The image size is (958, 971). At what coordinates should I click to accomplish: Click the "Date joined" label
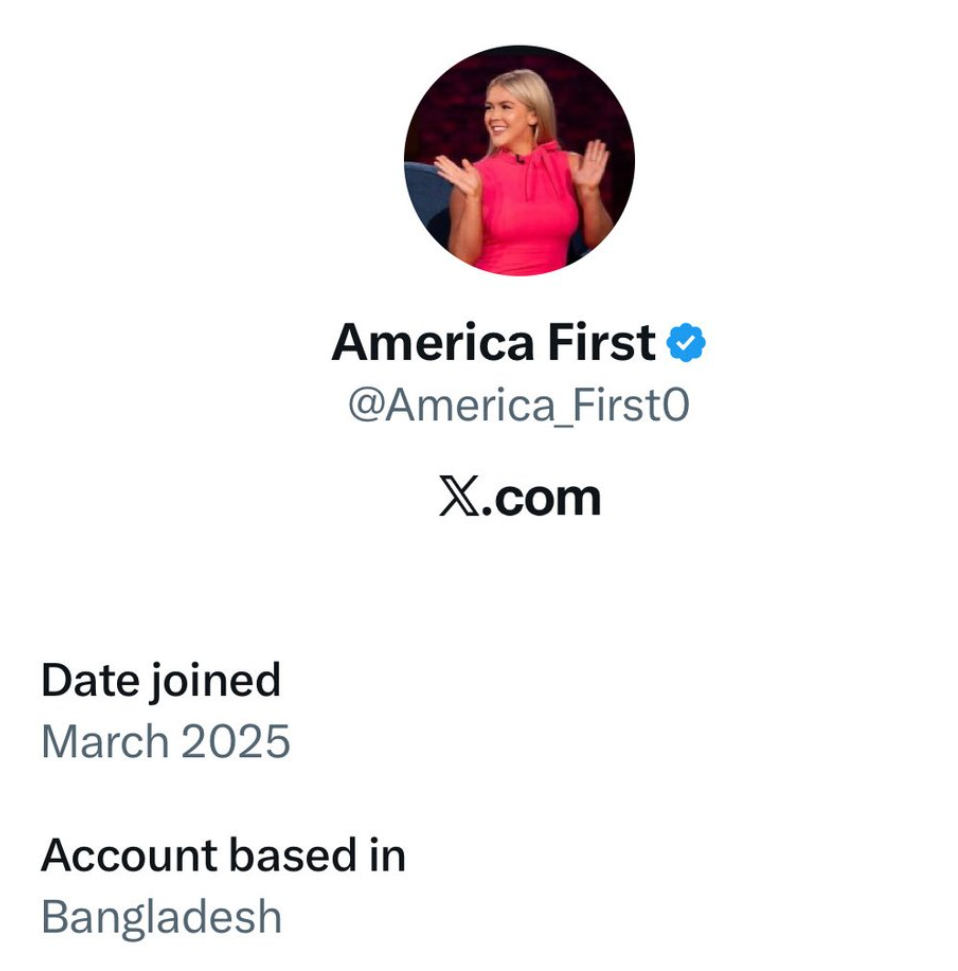pyautogui.click(x=161, y=680)
